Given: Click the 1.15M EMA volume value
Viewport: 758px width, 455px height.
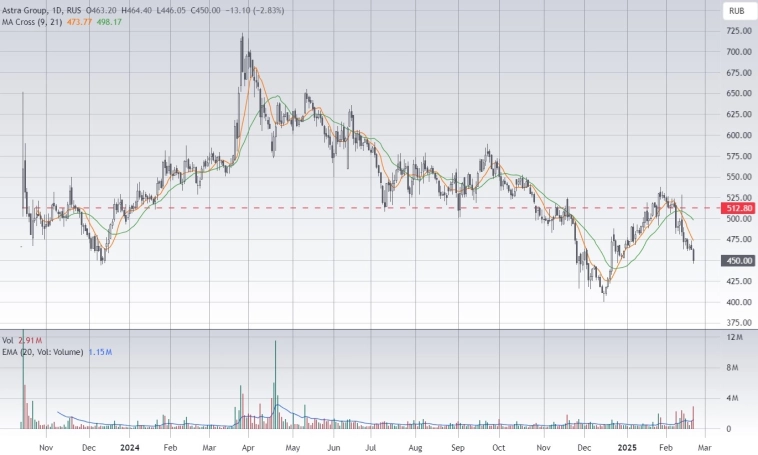Looking at the screenshot, I should click(100, 352).
